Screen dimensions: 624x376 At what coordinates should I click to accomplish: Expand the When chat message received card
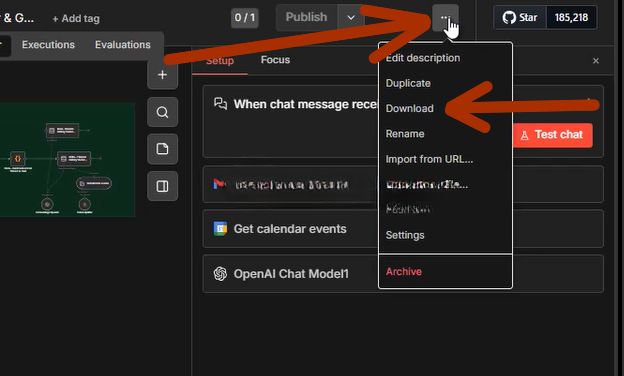403,121
